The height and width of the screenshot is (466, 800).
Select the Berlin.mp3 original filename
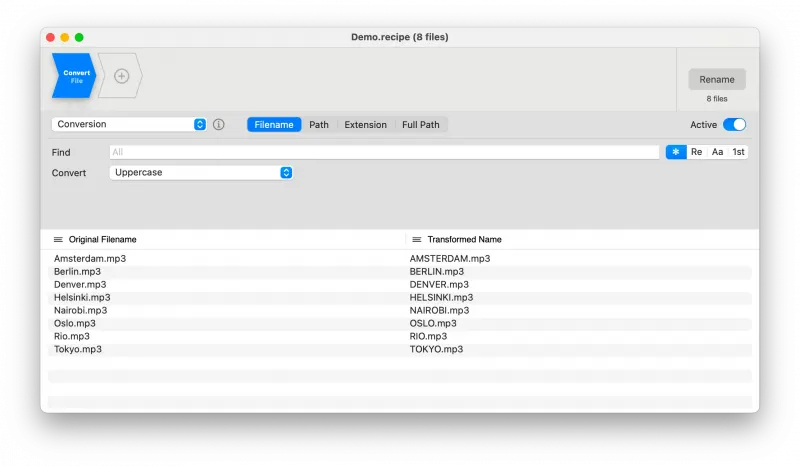pyautogui.click(x=78, y=272)
